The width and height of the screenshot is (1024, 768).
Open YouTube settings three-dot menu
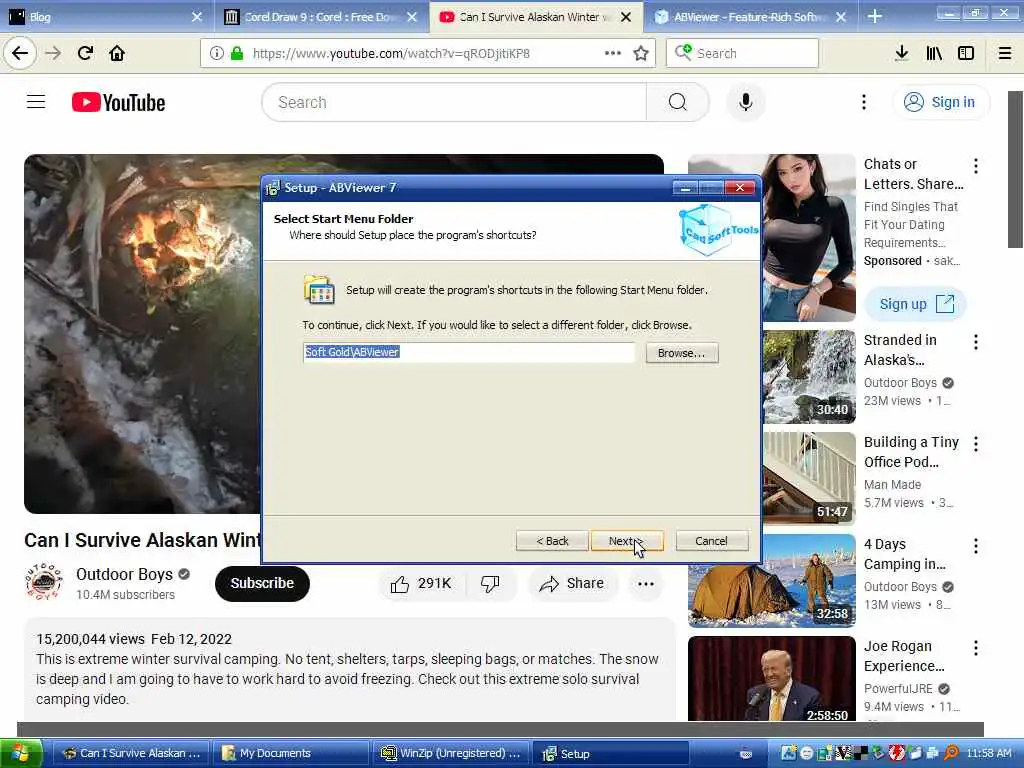click(x=863, y=102)
